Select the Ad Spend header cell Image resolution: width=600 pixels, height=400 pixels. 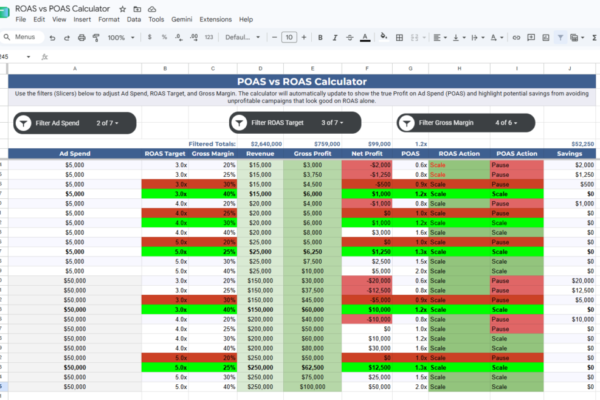(x=75, y=153)
